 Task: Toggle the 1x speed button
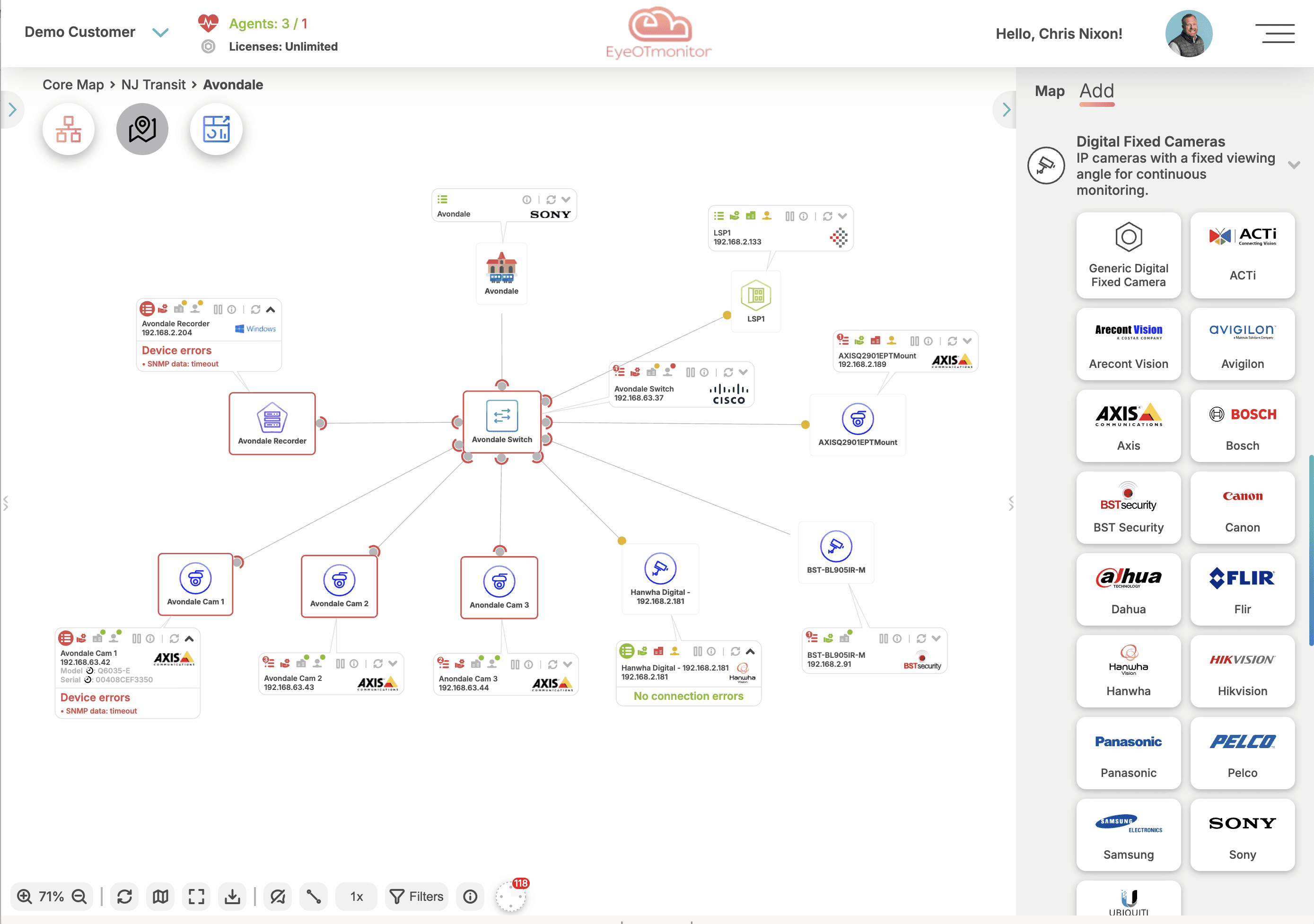tap(357, 897)
